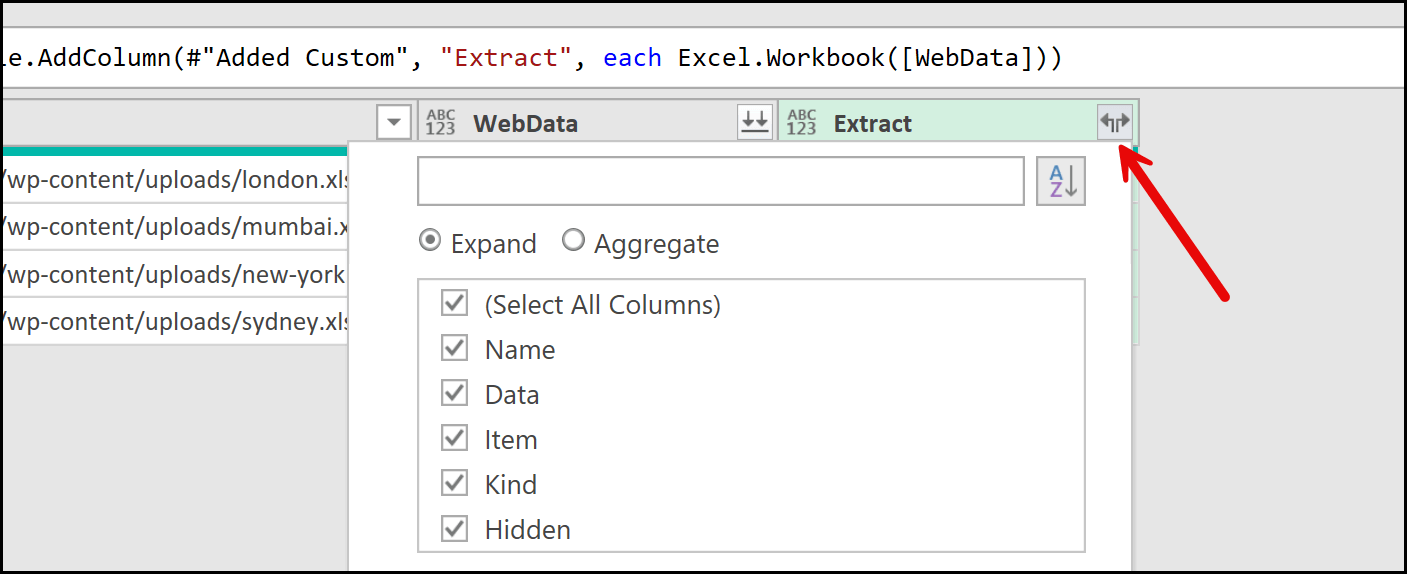Click the column search input field
Screen dimensions: 1407x574
pyautogui.click(x=720, y=181)
